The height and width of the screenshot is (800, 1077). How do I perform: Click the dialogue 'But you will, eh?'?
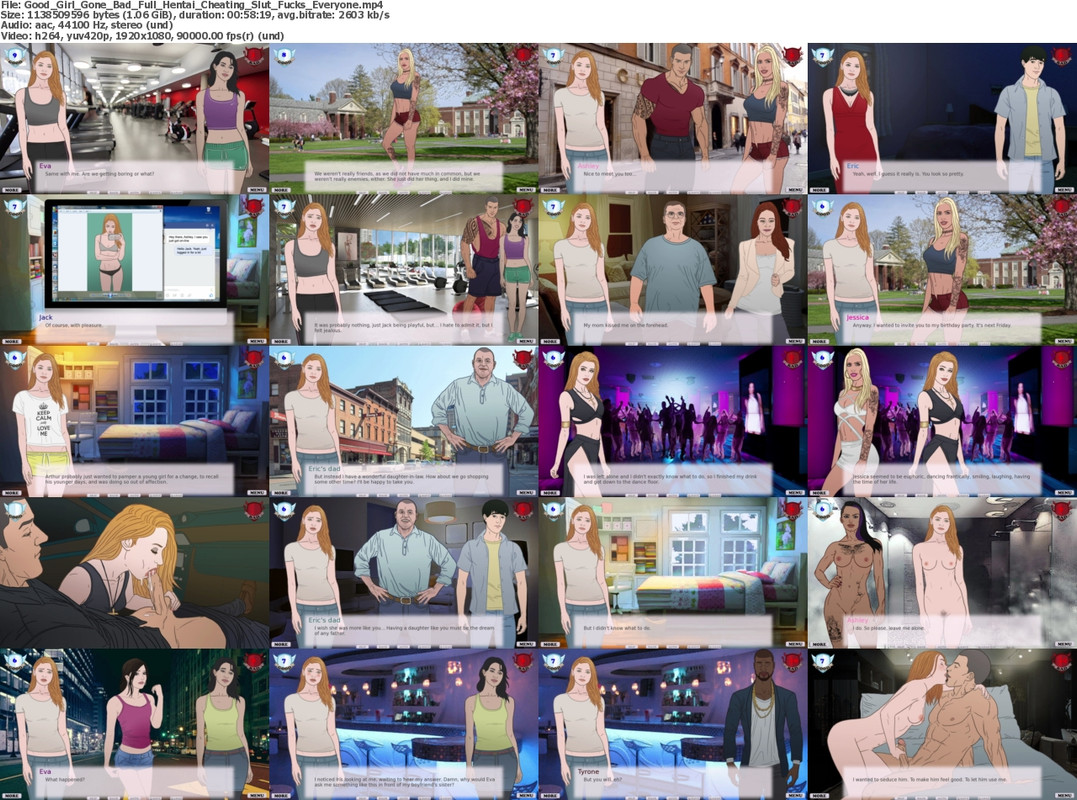click(606, 779)
